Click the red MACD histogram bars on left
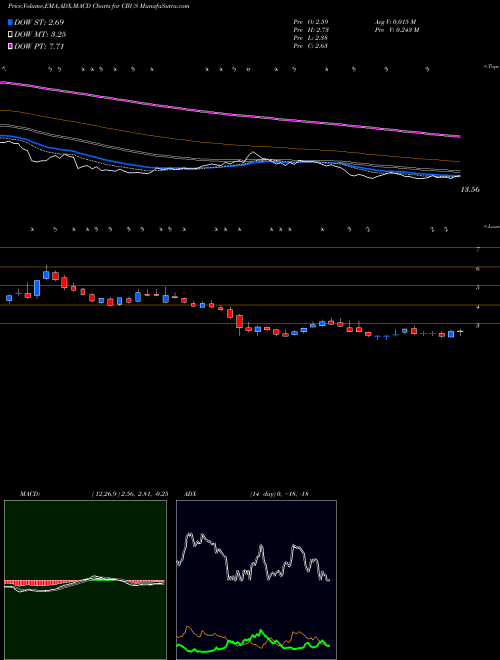Image resolution: width=500 pixels, height=660 pixels. pyautogui.click(x=38, y=583)
